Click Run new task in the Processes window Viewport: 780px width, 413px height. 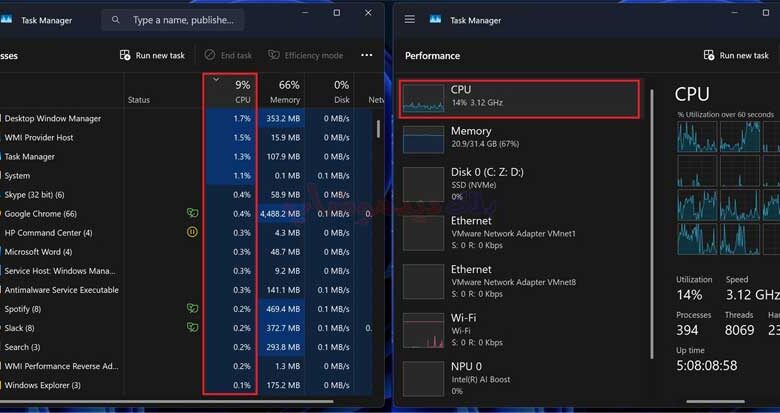pos(152,55)
